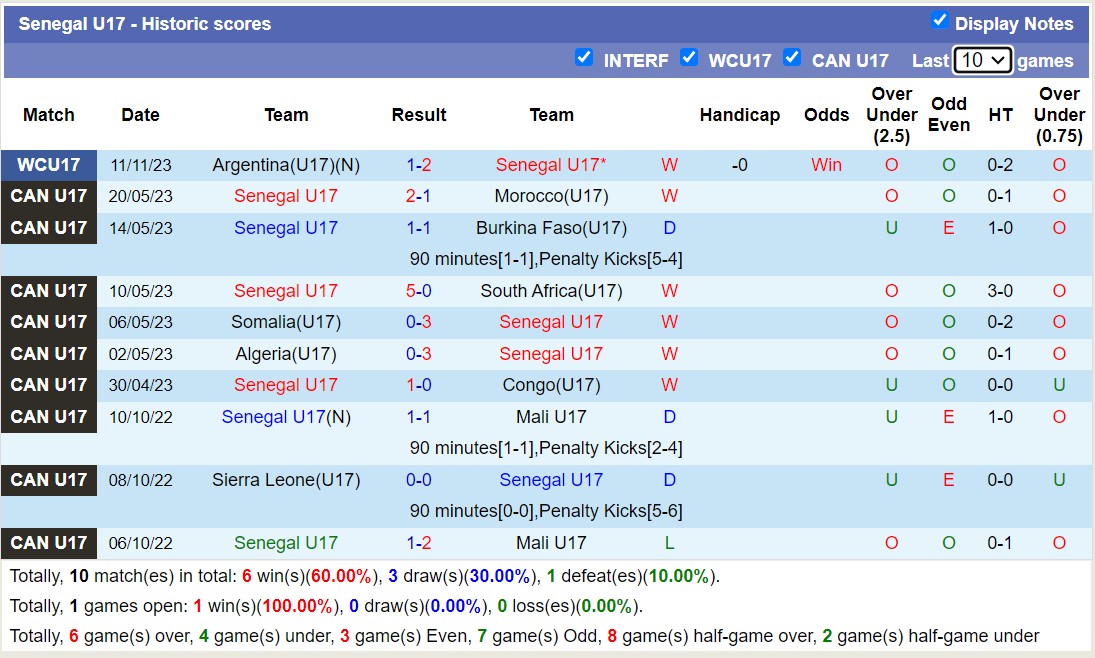
Task: Click Congo(U17) team name
Action: [x=551, y=385]
